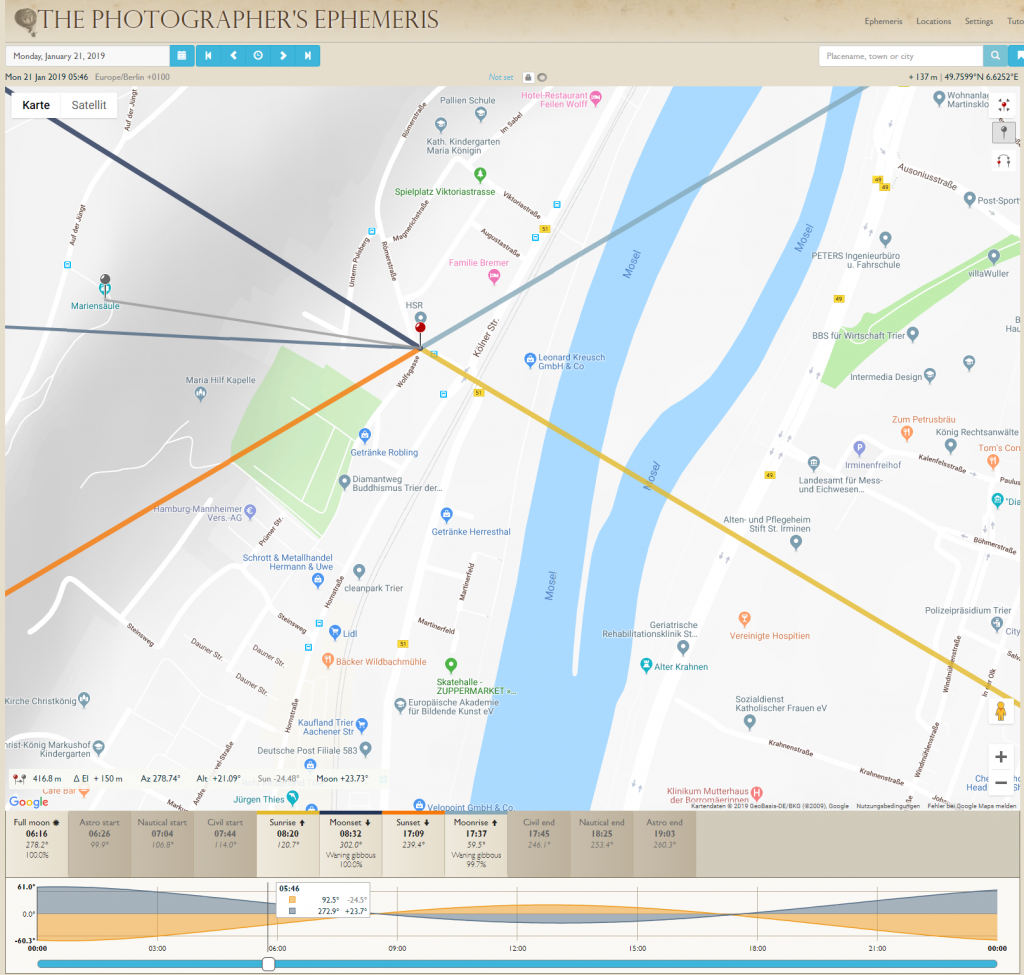Click the two-pin distance icon in geodetics bar
Screen dimensions: 1024x975
point(20,778)
